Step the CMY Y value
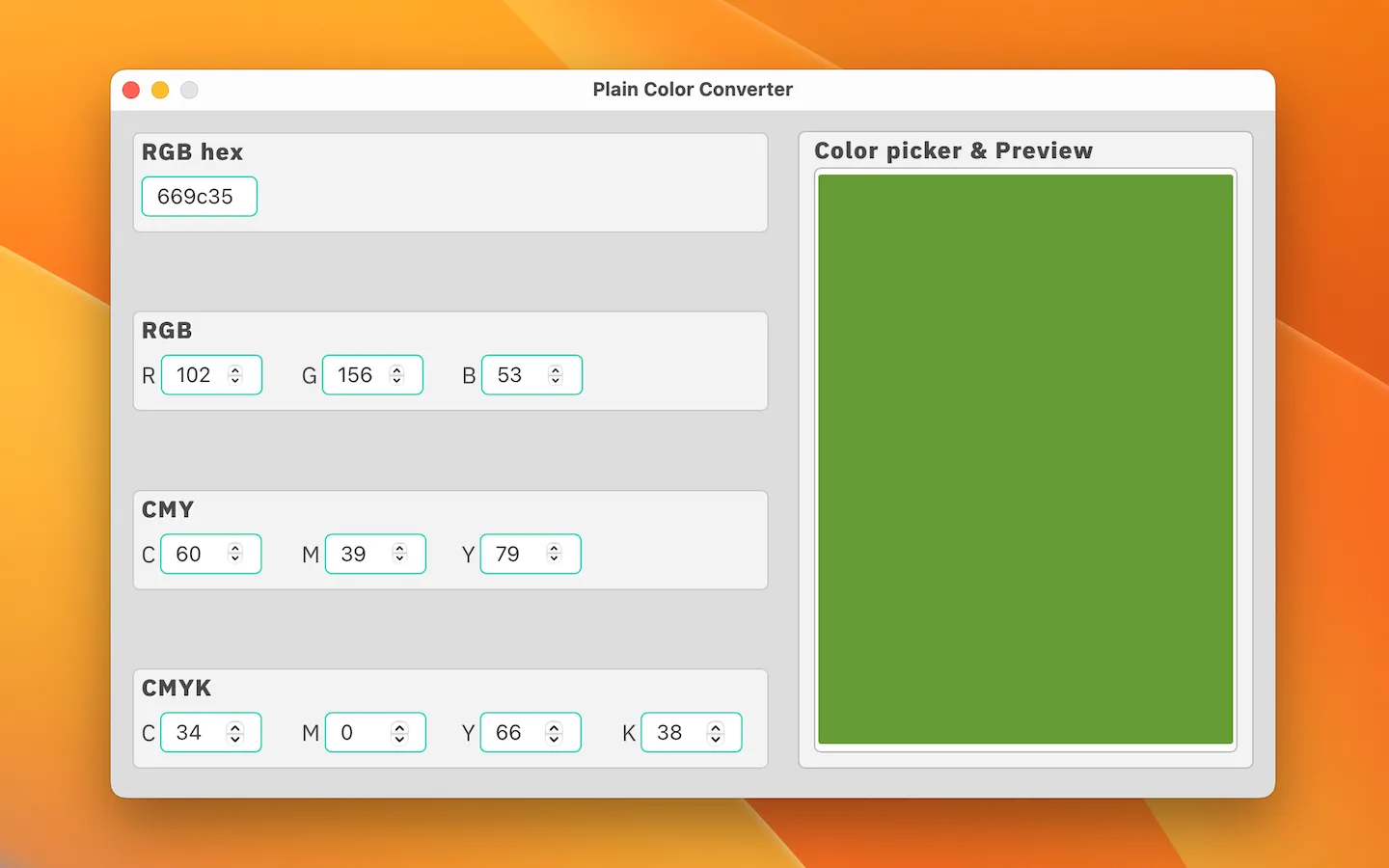The height and width of the screenshot is (868, 1389). 554,554
